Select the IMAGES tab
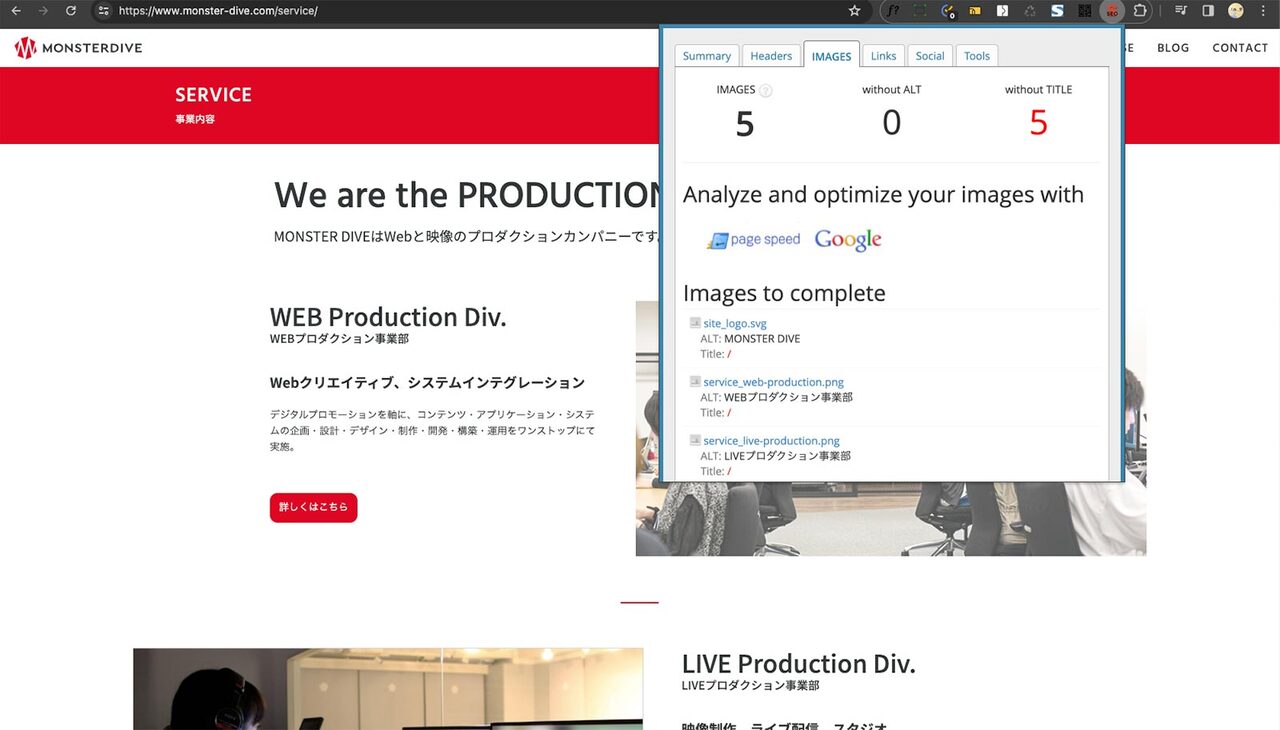This screenshot has width=1280, height=730. pos(831,56)
